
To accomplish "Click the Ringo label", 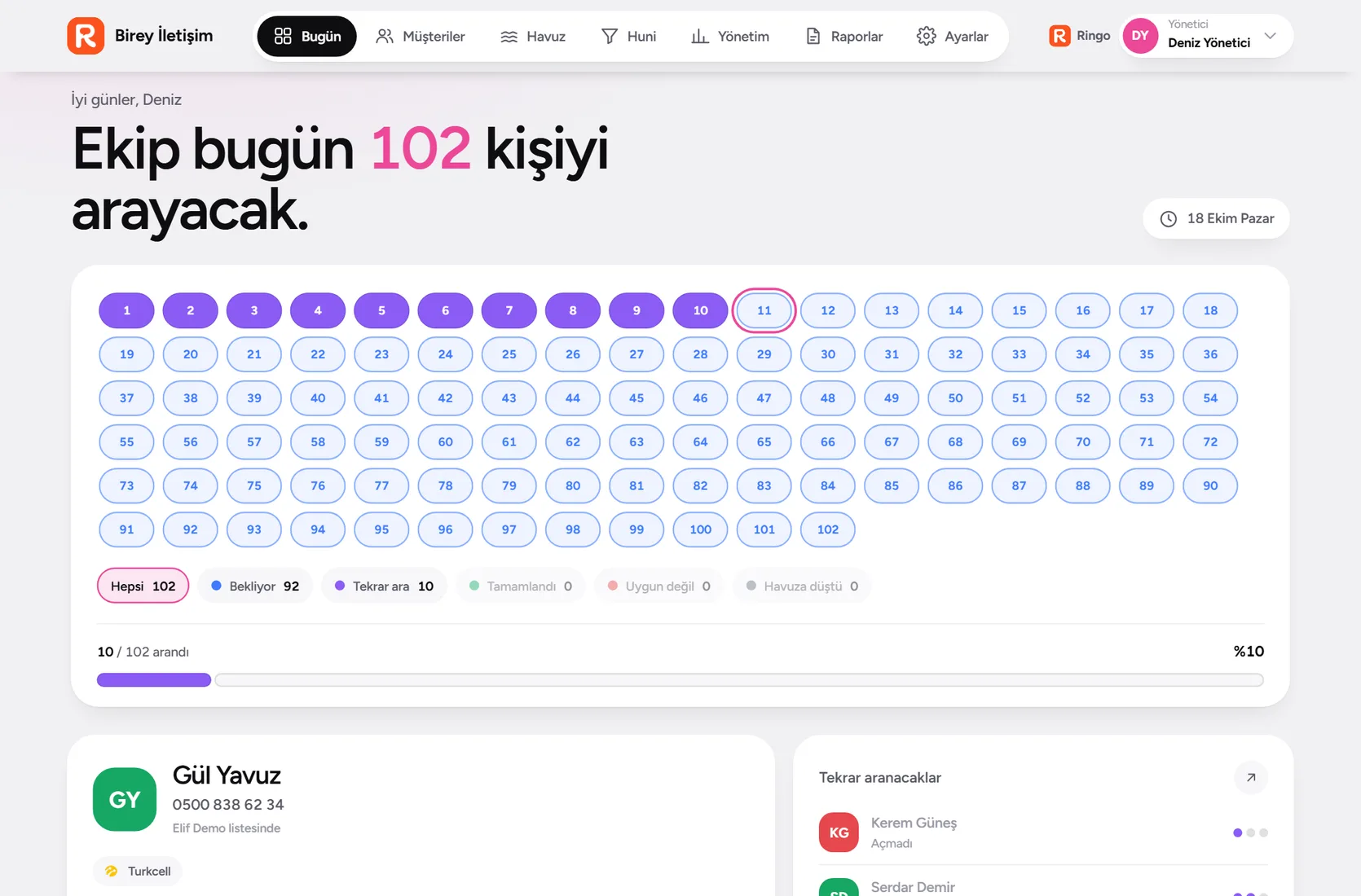I will coord(1093,36).
